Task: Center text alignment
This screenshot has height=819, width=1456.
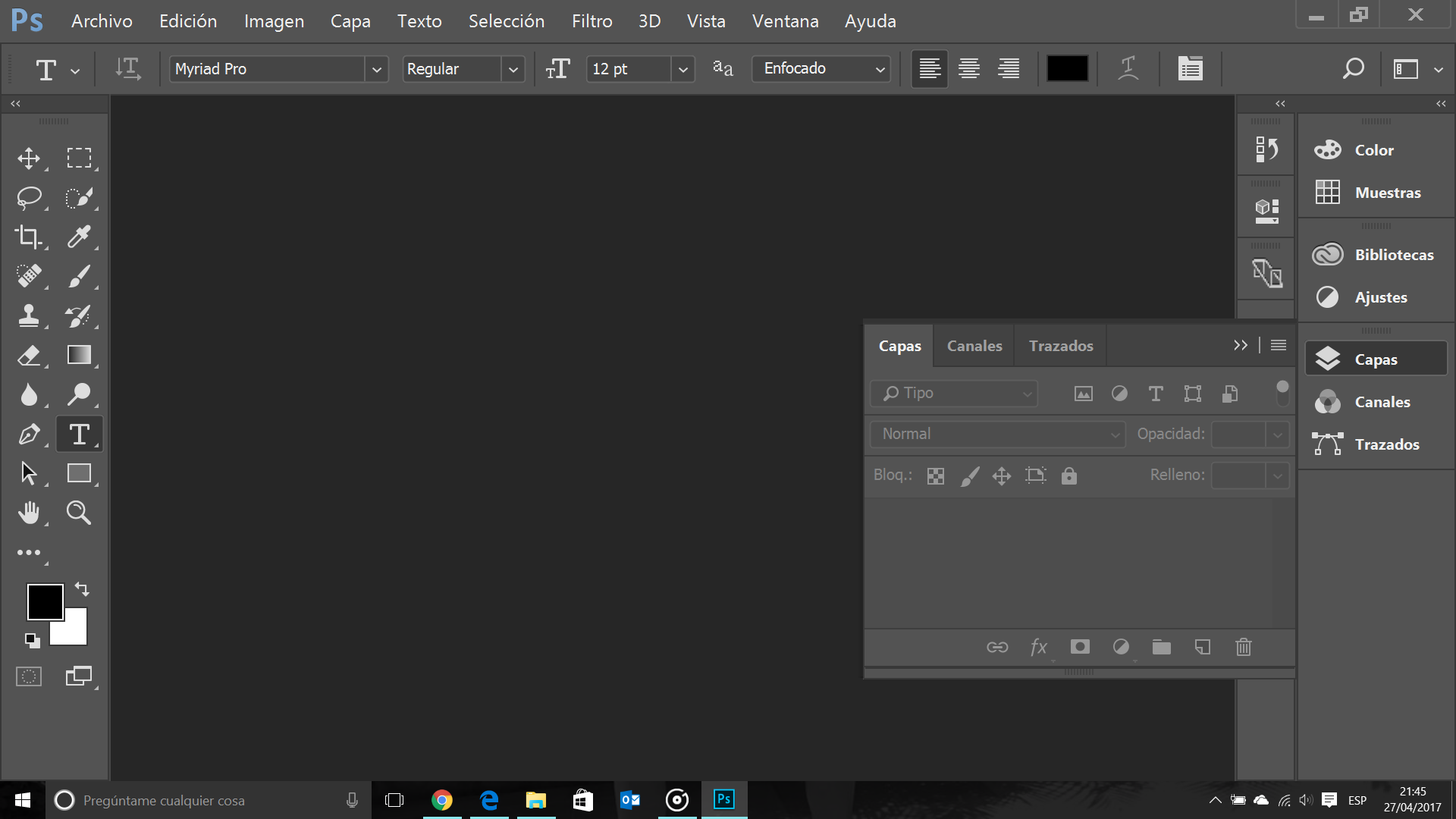Action: click(x=969, y=69)
